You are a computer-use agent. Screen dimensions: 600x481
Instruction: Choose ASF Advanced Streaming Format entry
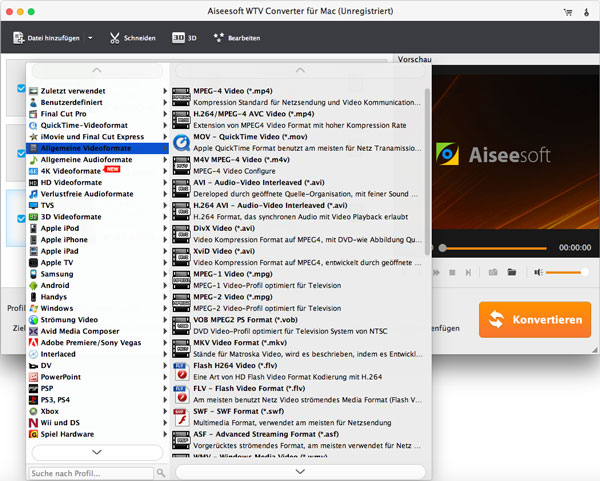(297, 440)
